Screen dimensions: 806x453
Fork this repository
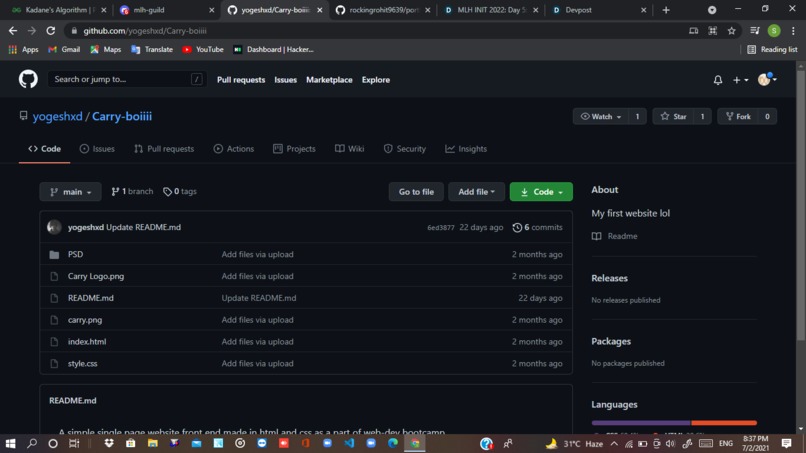pyautogui.click(x=738, y=117)
